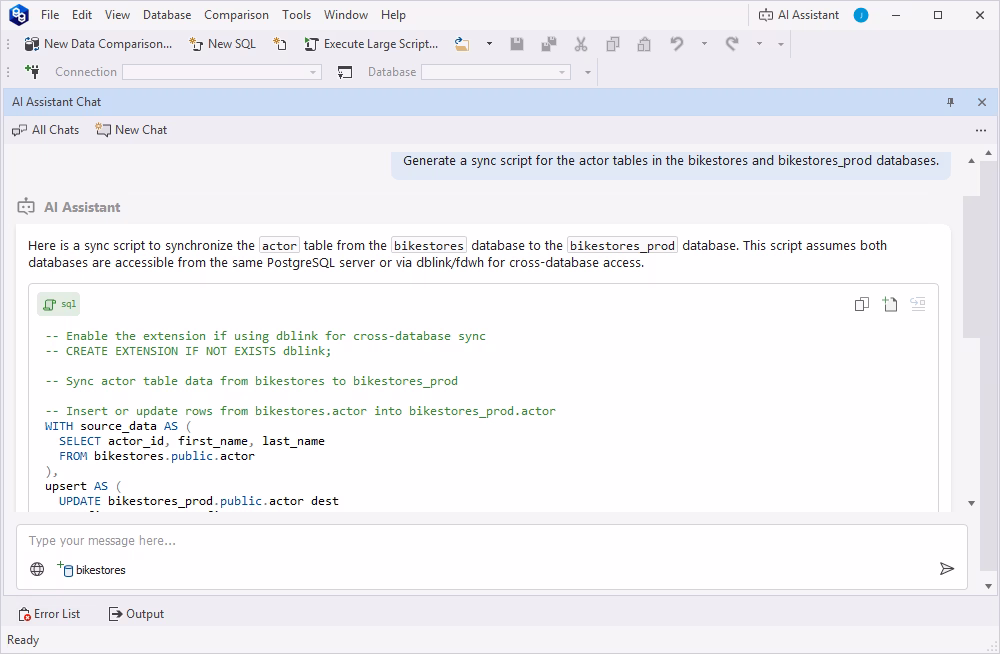Toggle the web globe icon in chat input
The height and width of the screenshot is (654, 1000).
[37, 569]
